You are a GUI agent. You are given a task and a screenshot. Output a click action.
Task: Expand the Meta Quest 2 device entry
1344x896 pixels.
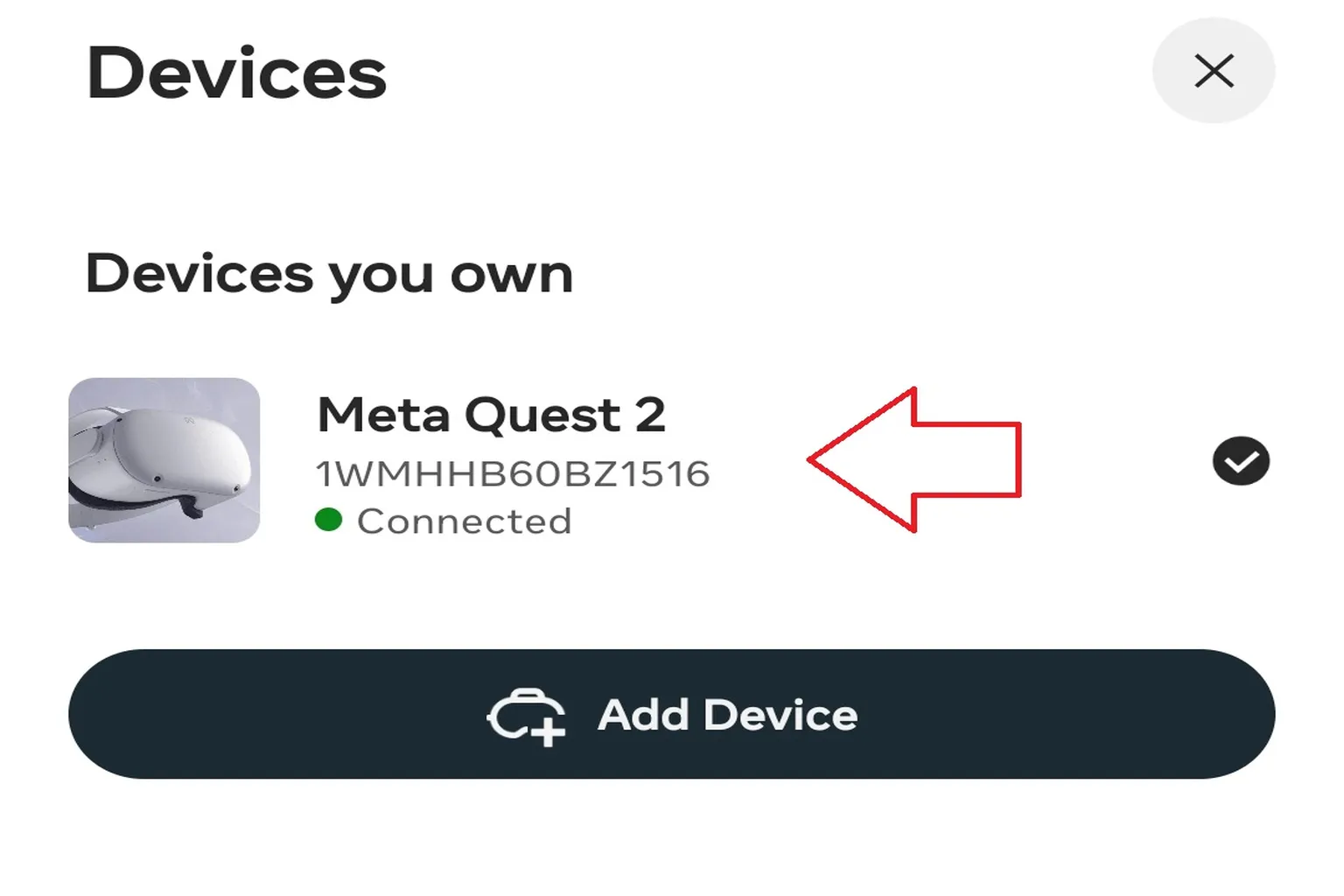490,416
